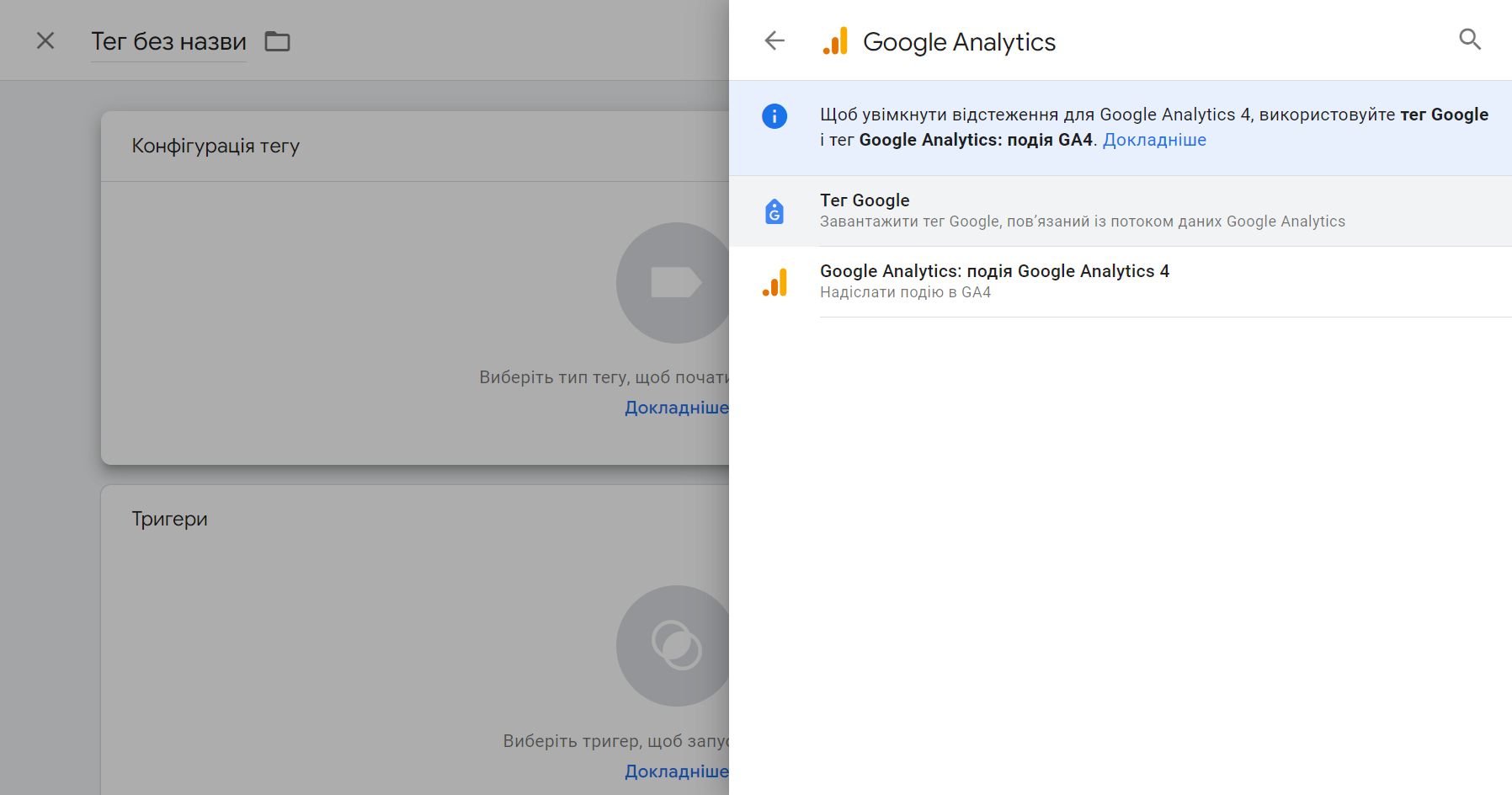This screenshot has width=1512, height=795.
Task: Select the Тег Google tag icon
Action: 775,211
